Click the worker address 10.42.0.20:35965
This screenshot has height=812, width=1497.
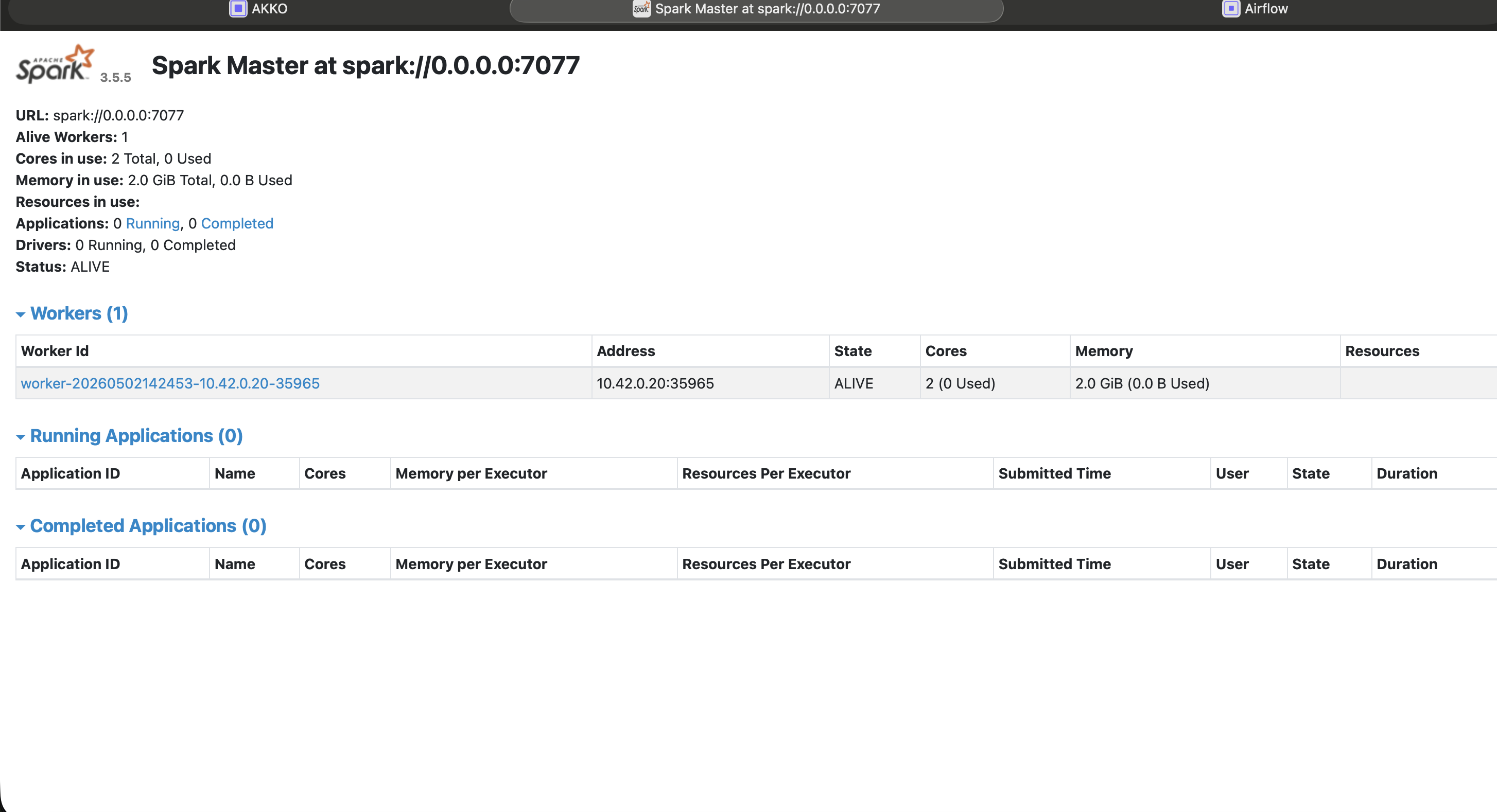(655, 383)
